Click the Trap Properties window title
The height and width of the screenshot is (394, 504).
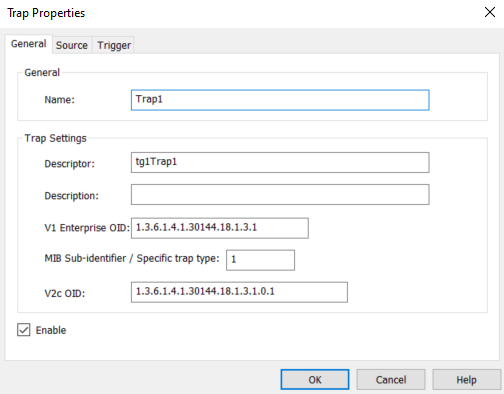tap(46, 13)
